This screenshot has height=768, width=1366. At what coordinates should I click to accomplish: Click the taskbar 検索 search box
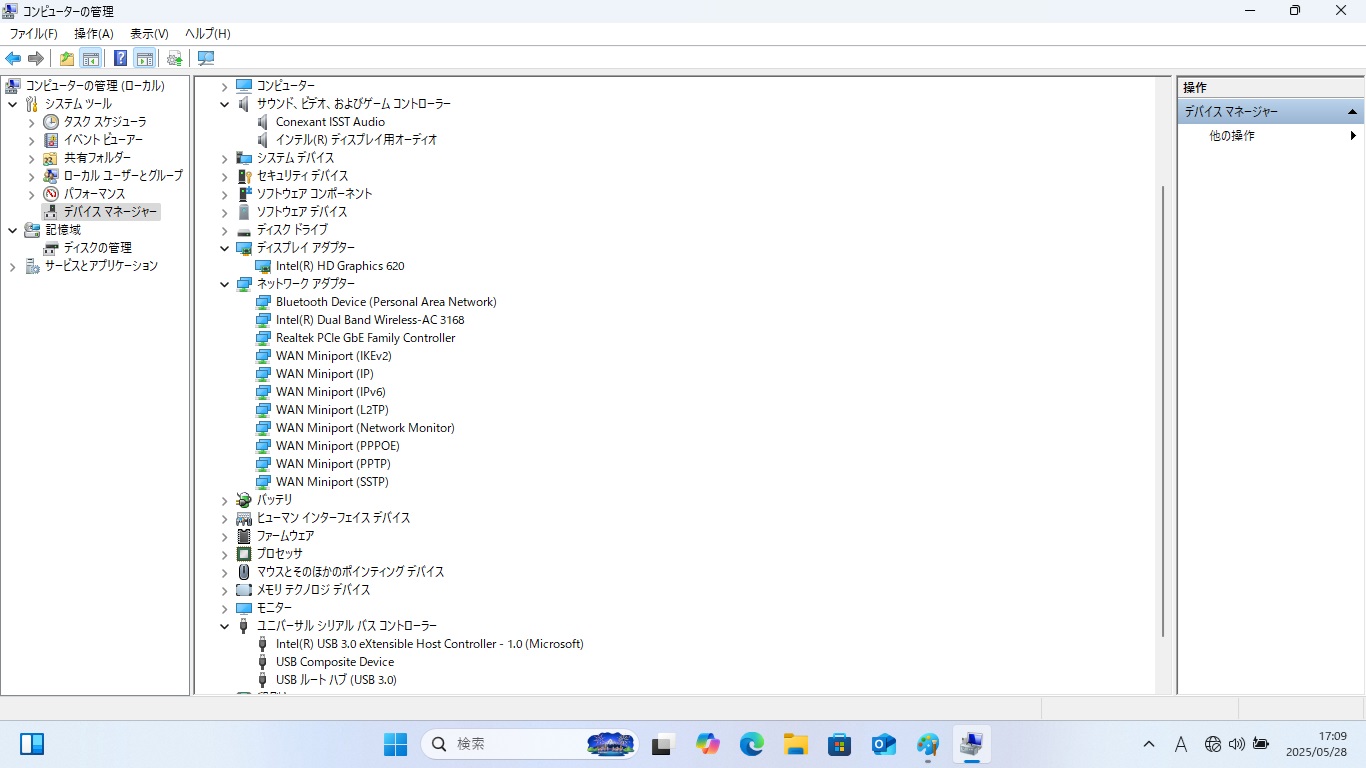(530, 744)
